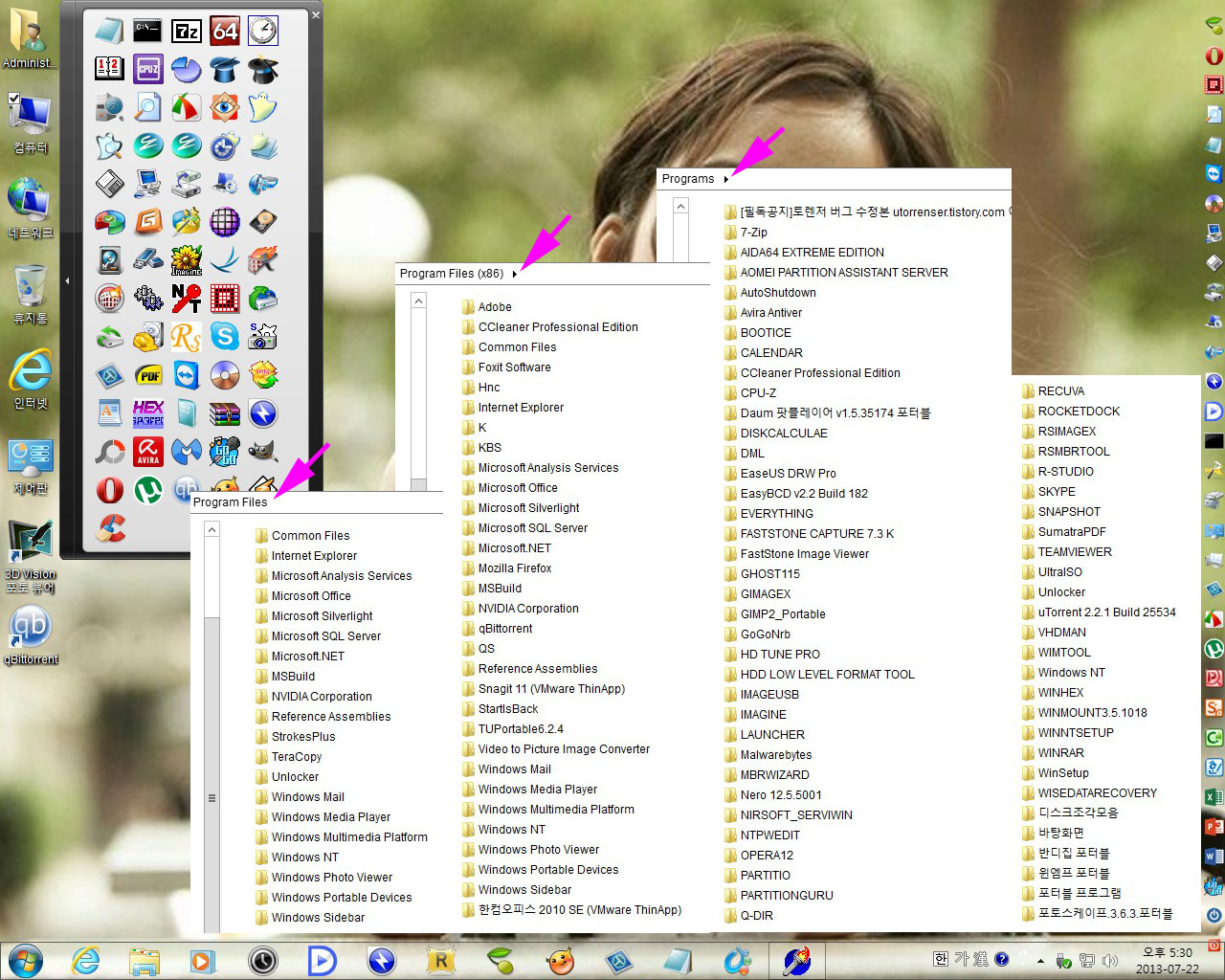Launch the SumatraPDF yellow icon
The width and height of the screenshot is (1225, 980).
pos(148,375)
